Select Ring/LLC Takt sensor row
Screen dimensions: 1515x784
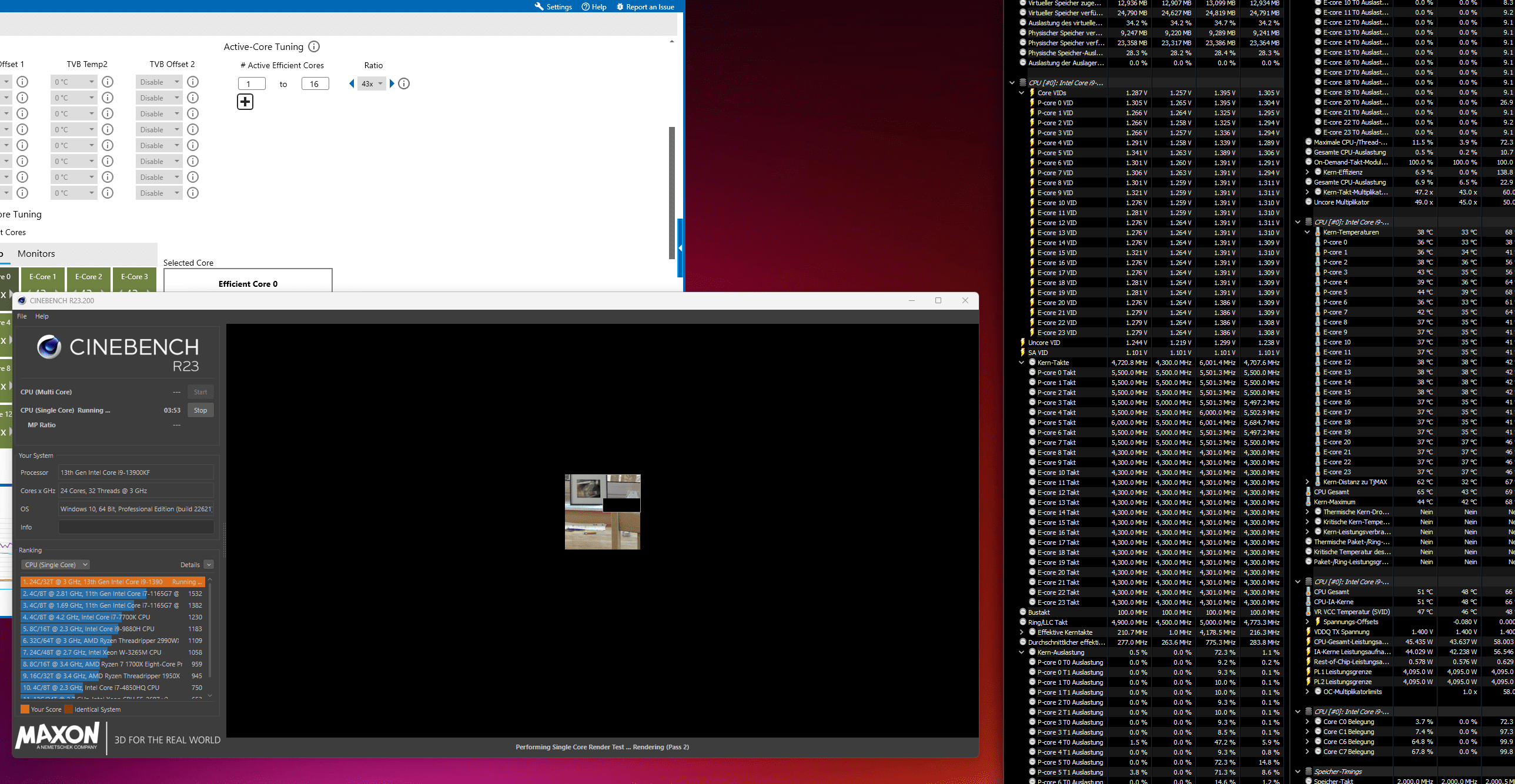click(x=1151, y=622)
